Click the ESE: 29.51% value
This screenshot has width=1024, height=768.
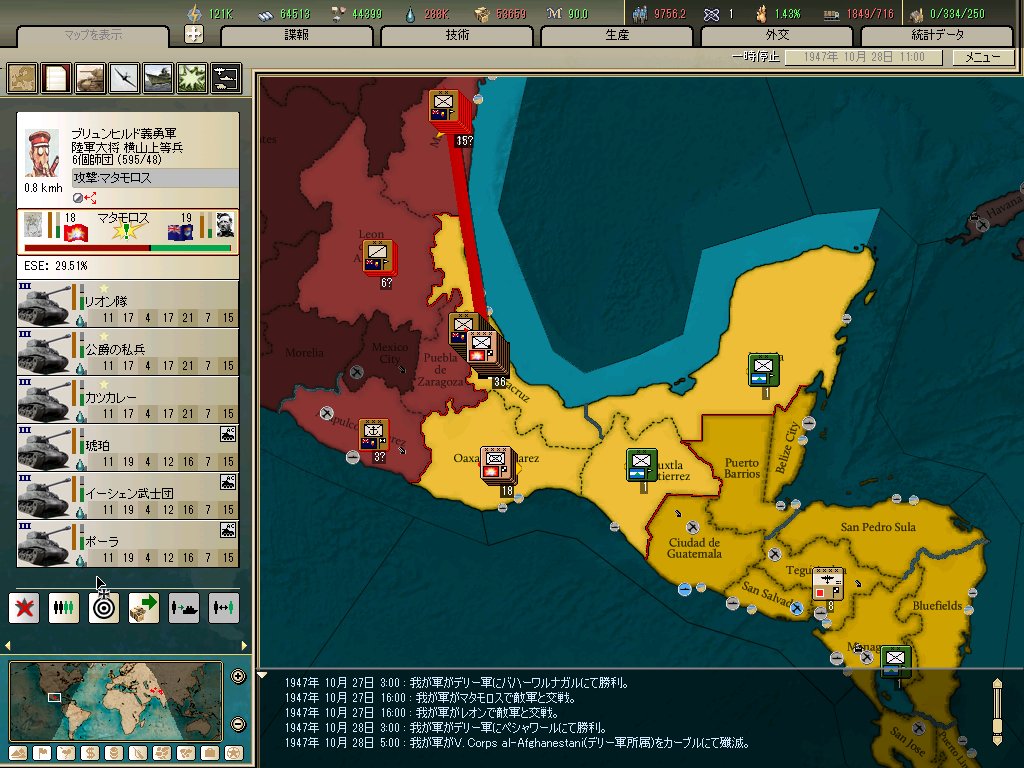point(56,266)
